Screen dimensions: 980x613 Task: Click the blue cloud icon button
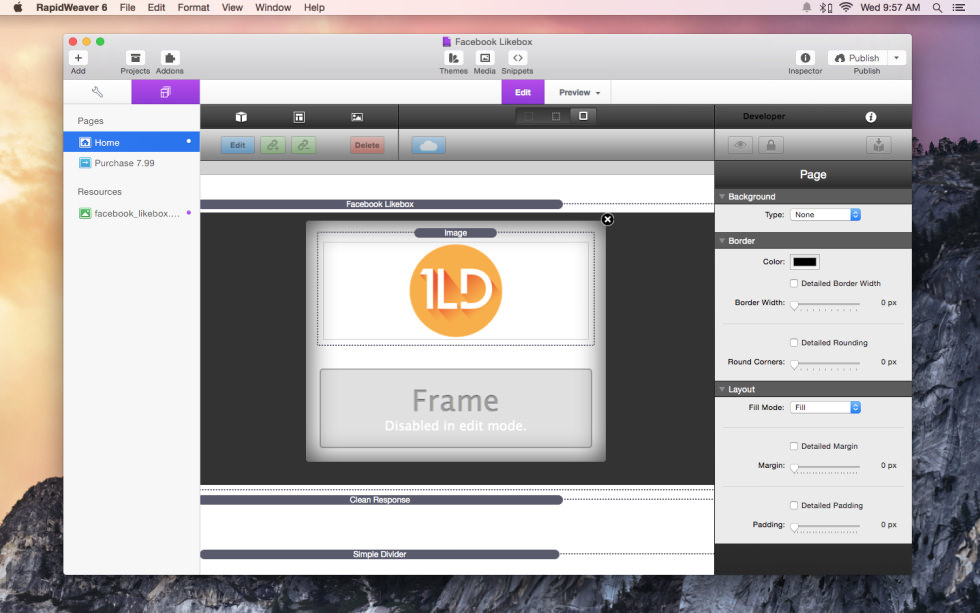click(x=428, y=145)
